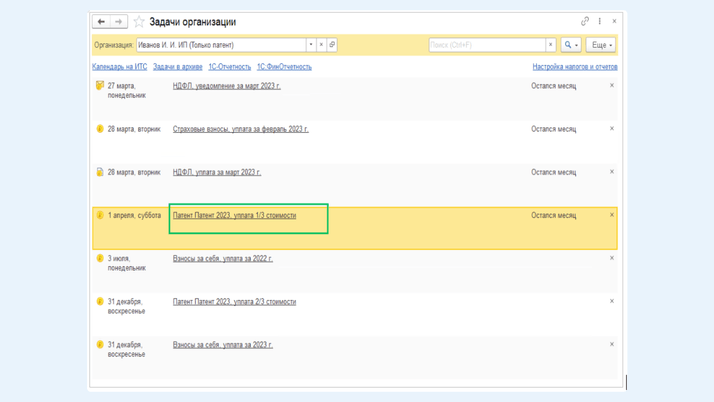Viewport: 714px width, 402px height.
Task: Open Патент 2023 уплата 1/3 стоимости task
Action: click(x=234, y=215)
